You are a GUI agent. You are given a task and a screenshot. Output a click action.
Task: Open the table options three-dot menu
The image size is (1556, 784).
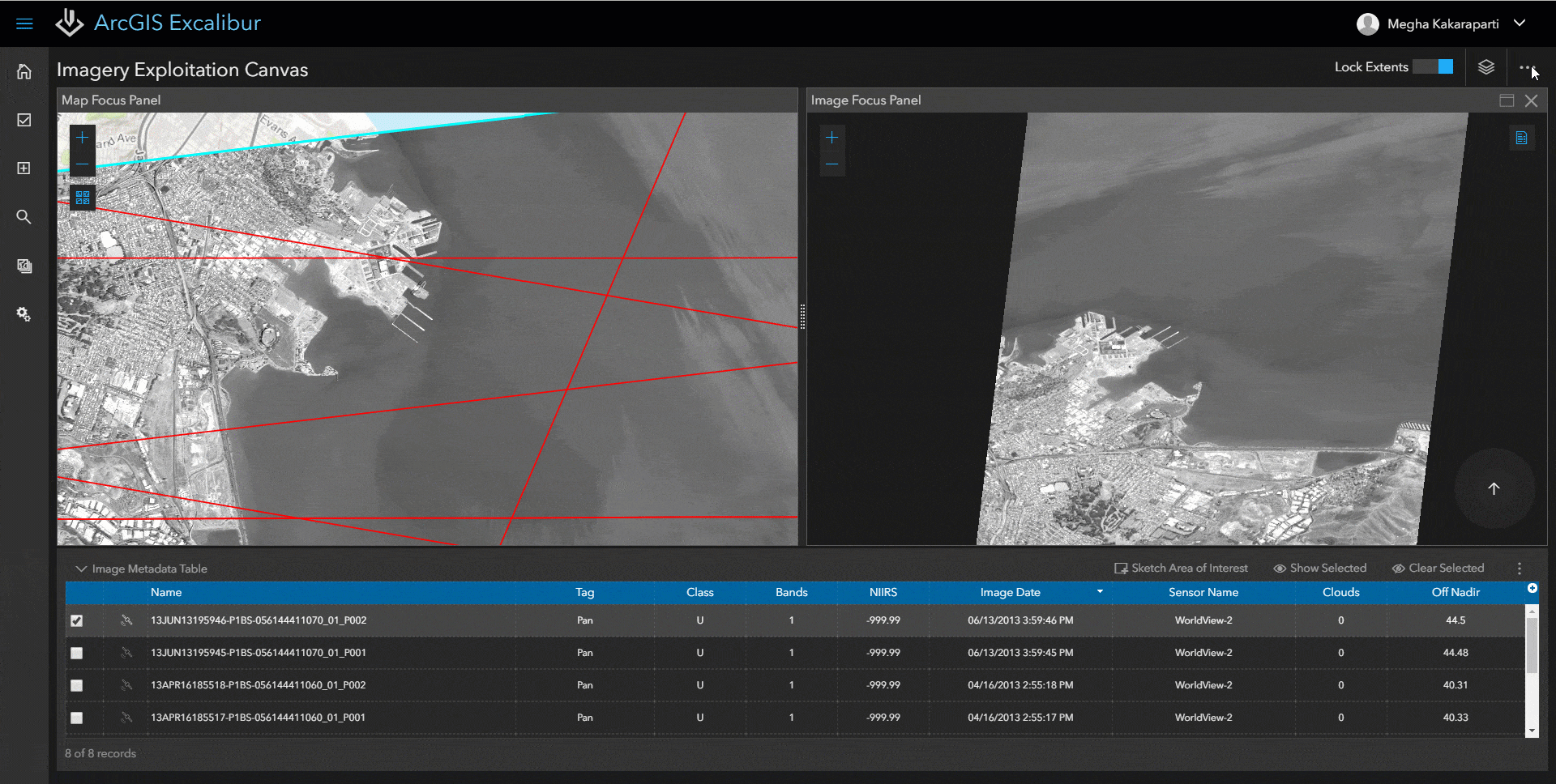click(1520, 568)
